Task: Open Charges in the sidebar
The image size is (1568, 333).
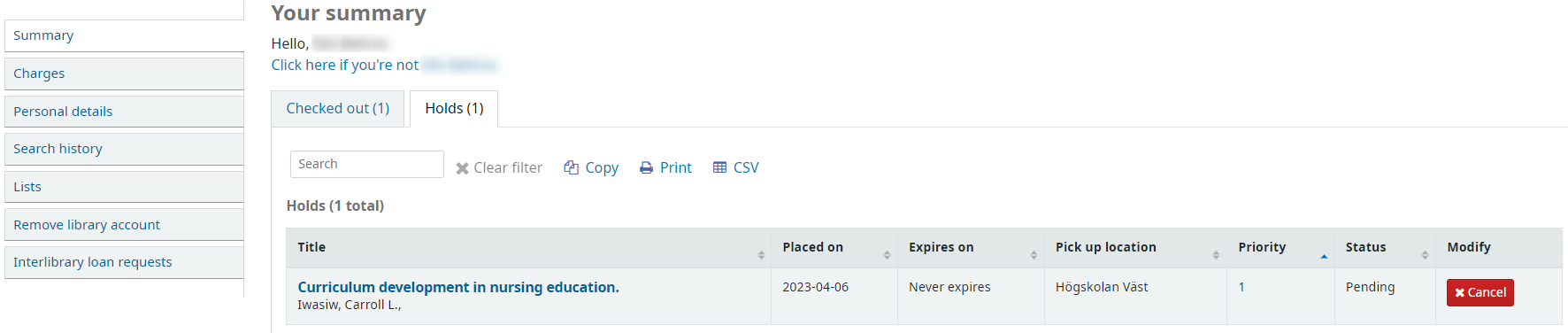Action: pos(124,74)
